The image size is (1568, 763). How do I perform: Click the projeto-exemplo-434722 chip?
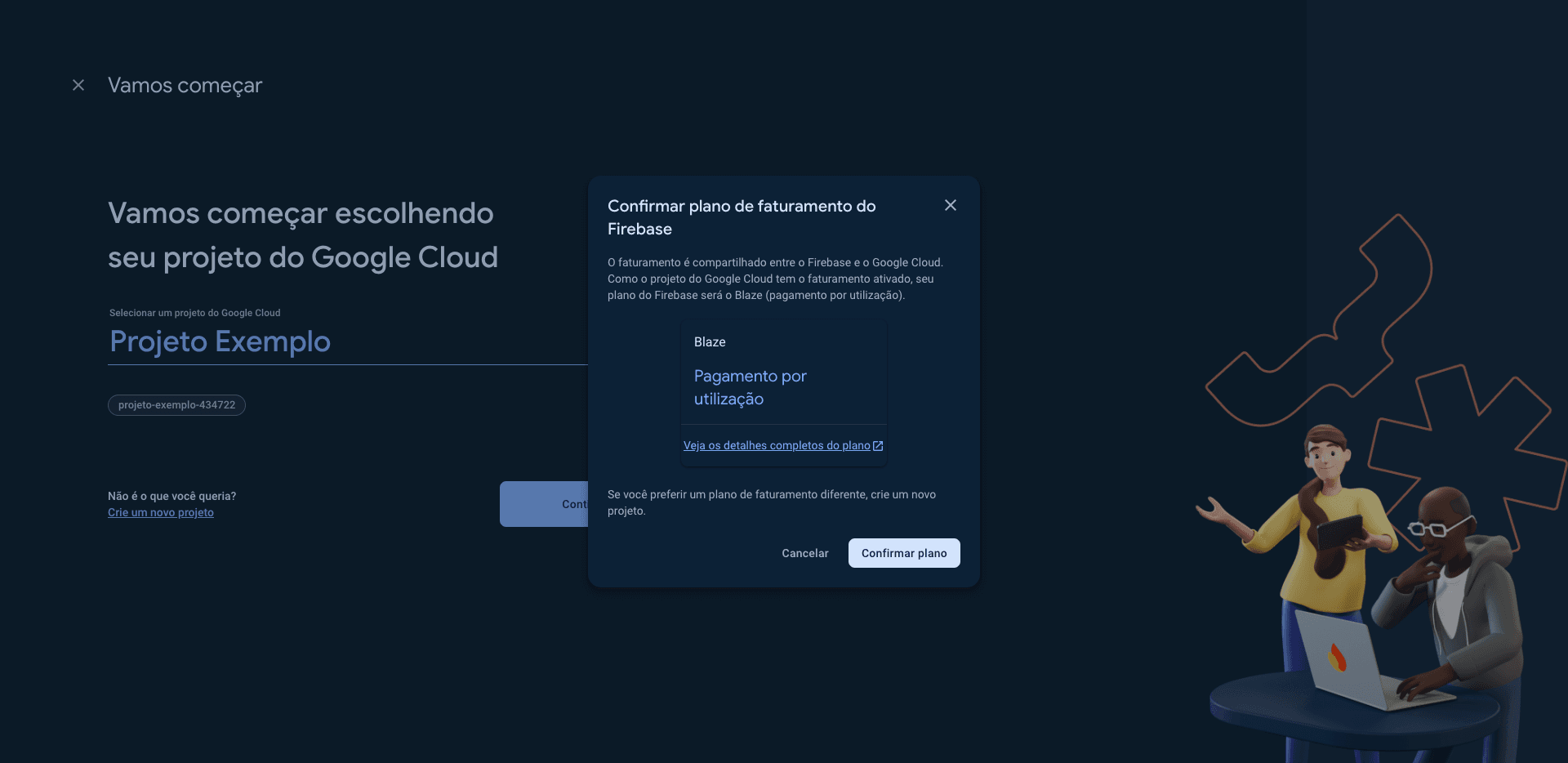pos(176,405)
